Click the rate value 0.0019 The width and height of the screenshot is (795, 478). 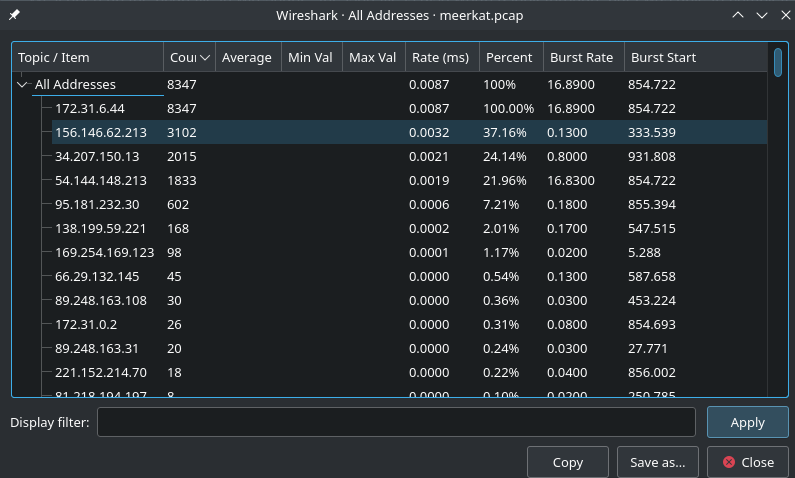click(429, 180)
